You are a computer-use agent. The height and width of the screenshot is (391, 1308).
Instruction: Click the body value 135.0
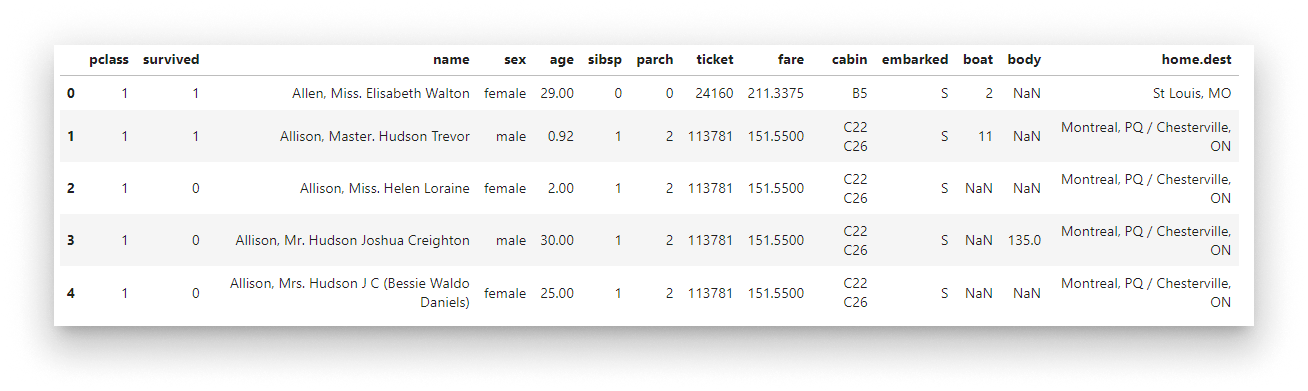point(1024,240)
